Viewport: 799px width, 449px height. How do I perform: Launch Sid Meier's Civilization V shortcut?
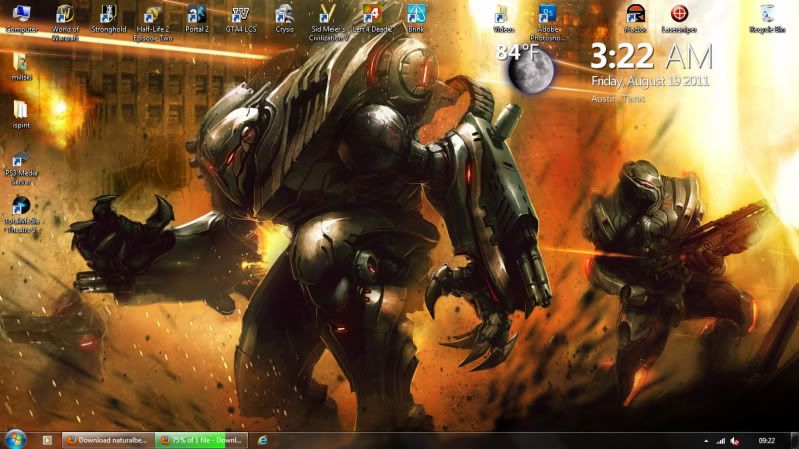329,22
